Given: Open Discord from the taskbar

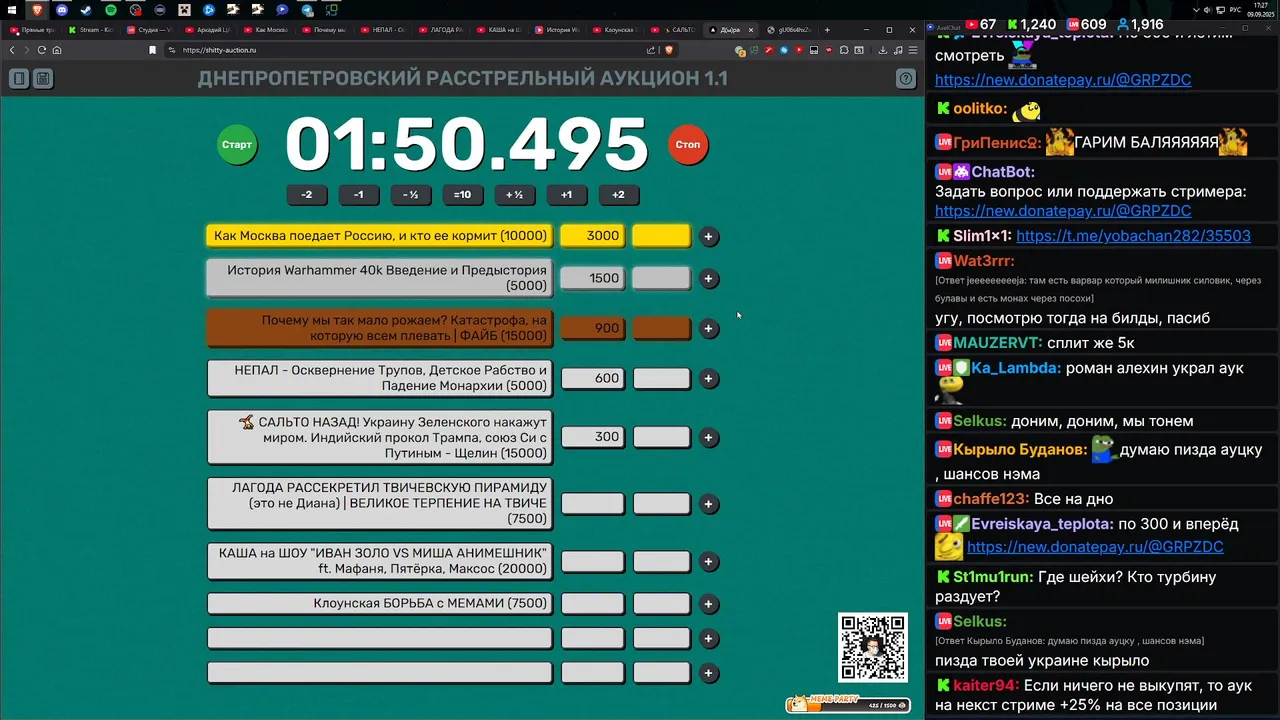Looking at the screenshot, I should (x=62, y=10).
